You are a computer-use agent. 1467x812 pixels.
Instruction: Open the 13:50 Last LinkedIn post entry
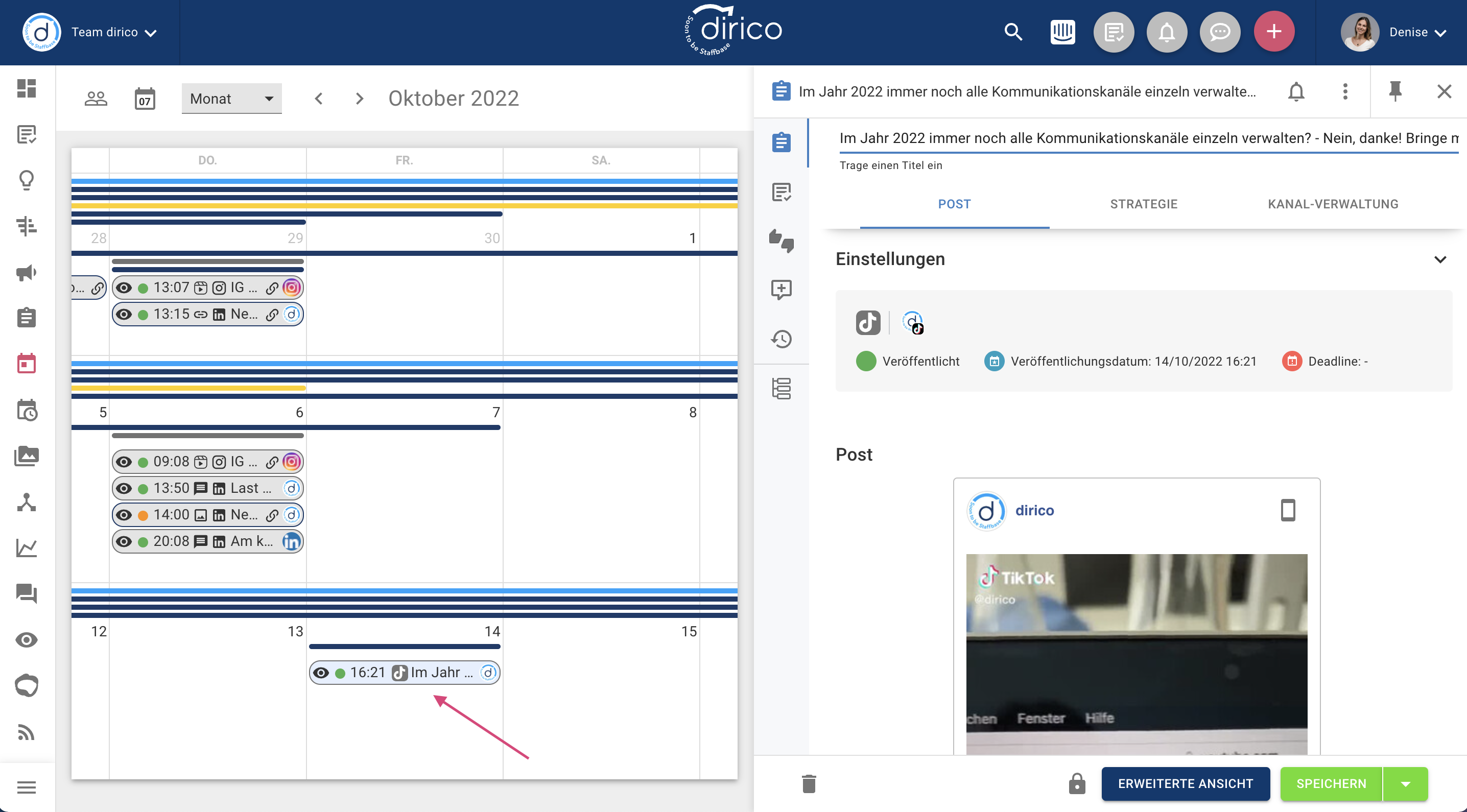click(x=208, y=489)
